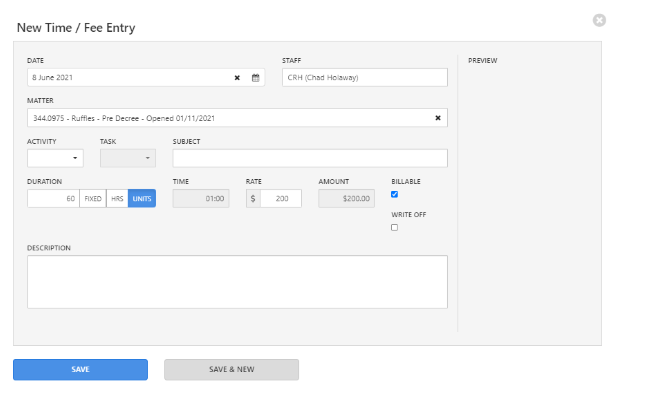Uncheck the Billable checkbox

point(394,194)
